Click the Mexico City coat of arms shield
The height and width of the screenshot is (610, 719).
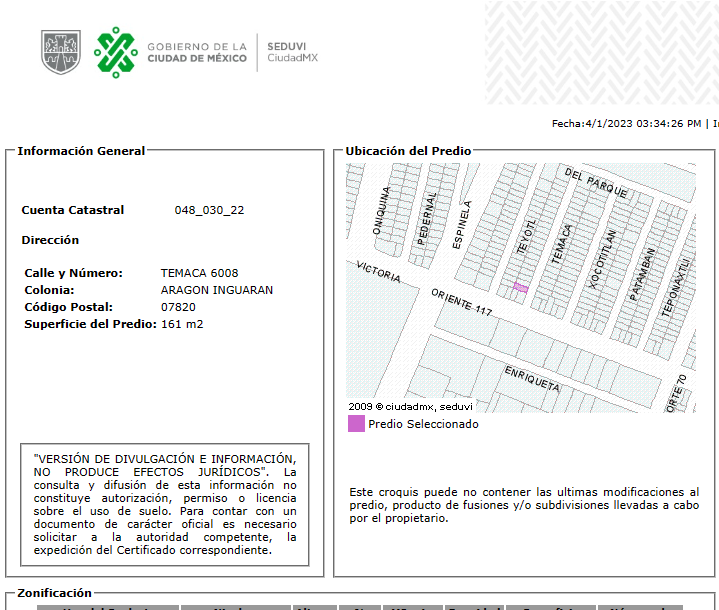click(x=61, y=52)
